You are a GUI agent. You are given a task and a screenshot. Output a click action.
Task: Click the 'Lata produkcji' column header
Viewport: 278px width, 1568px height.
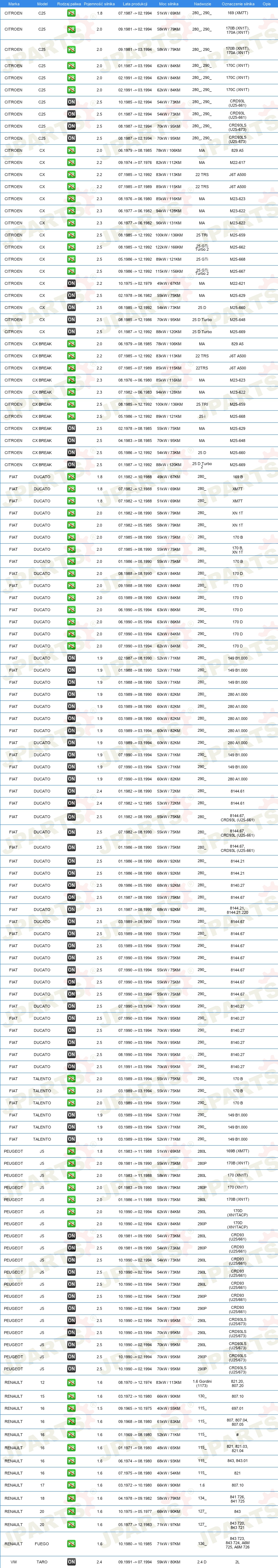point(135,4)
